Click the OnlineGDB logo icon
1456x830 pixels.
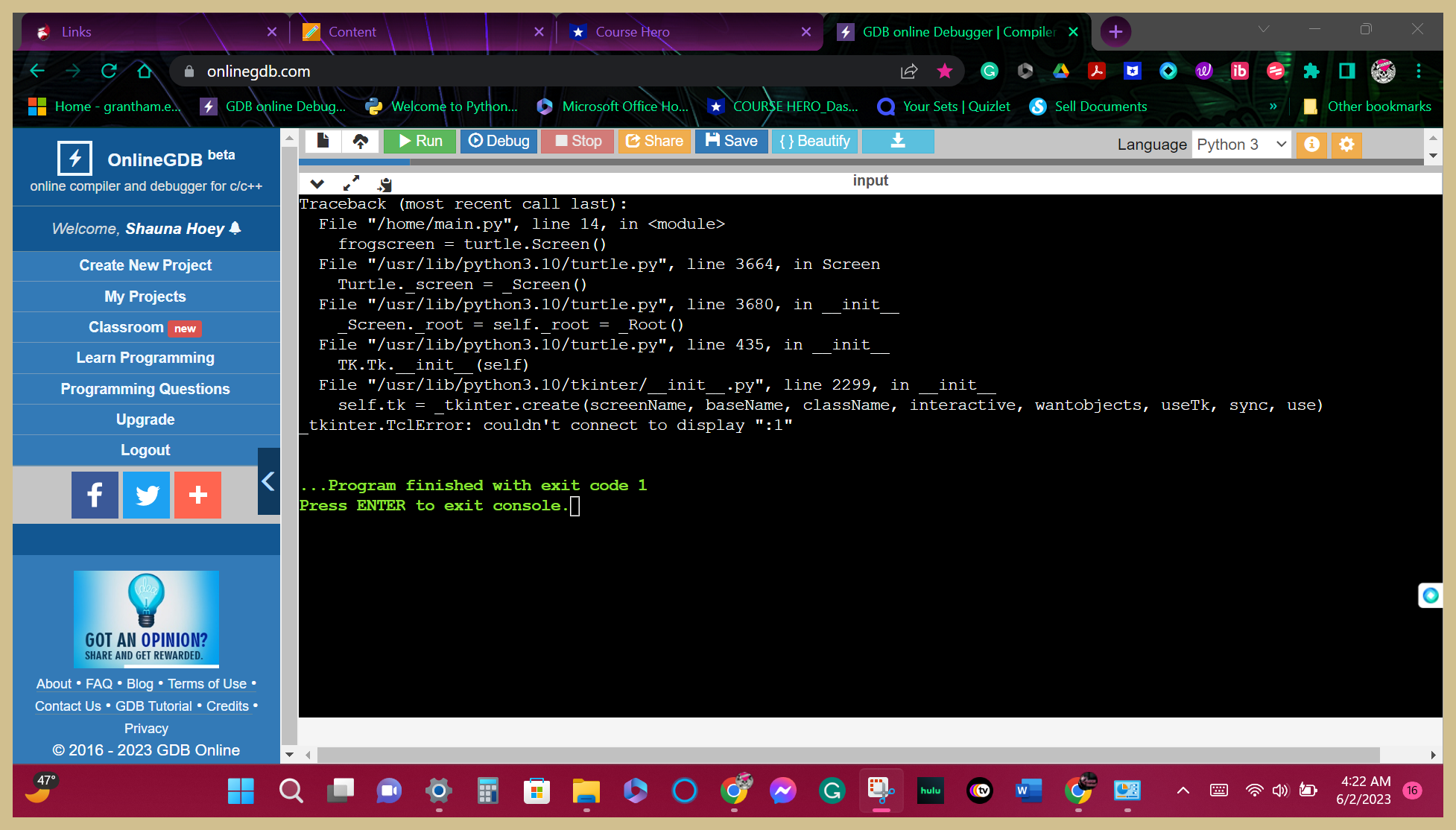pyautogui.click(x=75, y=158)
